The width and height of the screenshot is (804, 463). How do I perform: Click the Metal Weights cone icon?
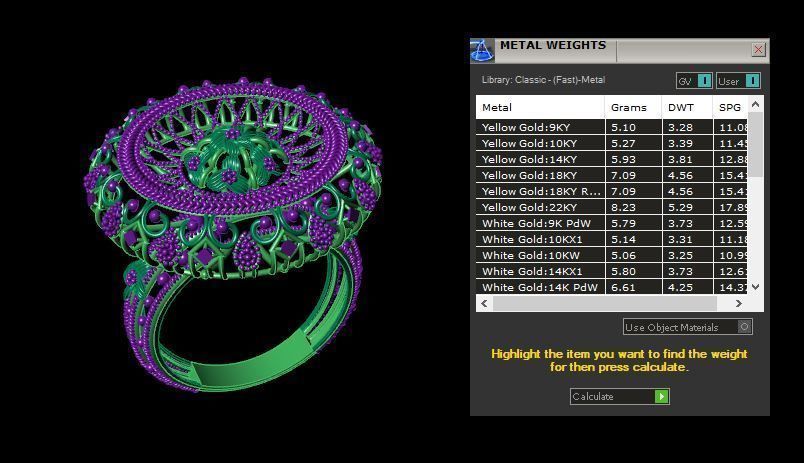point(482,51)
